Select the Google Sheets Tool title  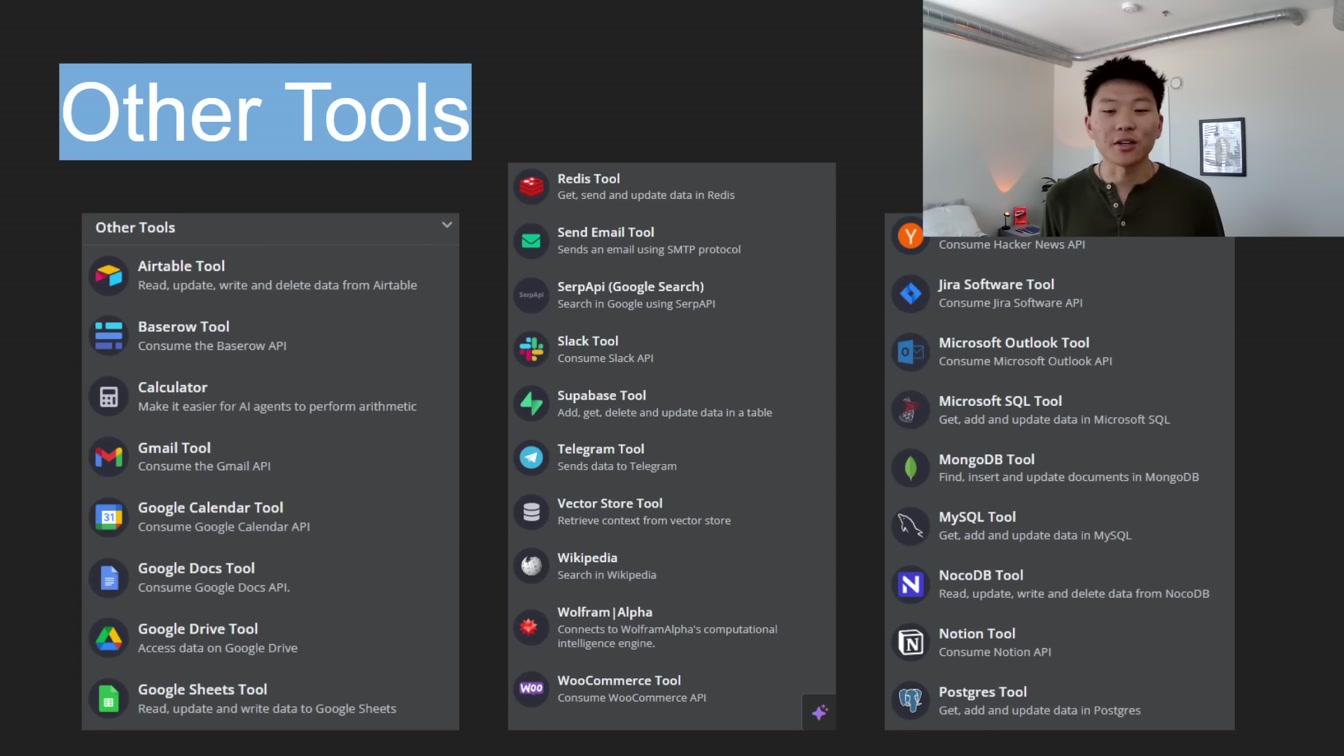(x=202, y=689)
